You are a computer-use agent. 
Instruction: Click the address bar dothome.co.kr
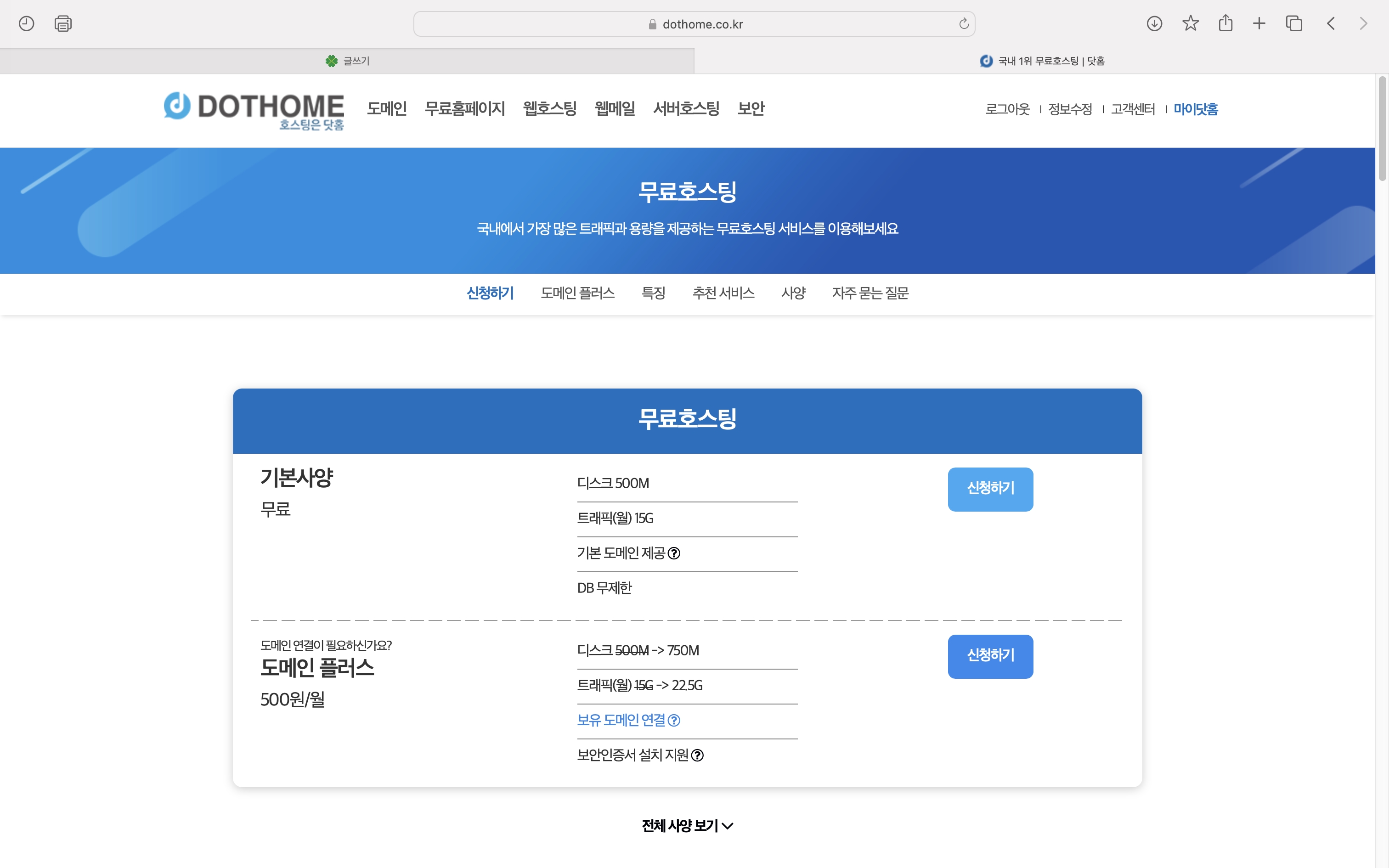pyautogui.click(x=694, y=24)
